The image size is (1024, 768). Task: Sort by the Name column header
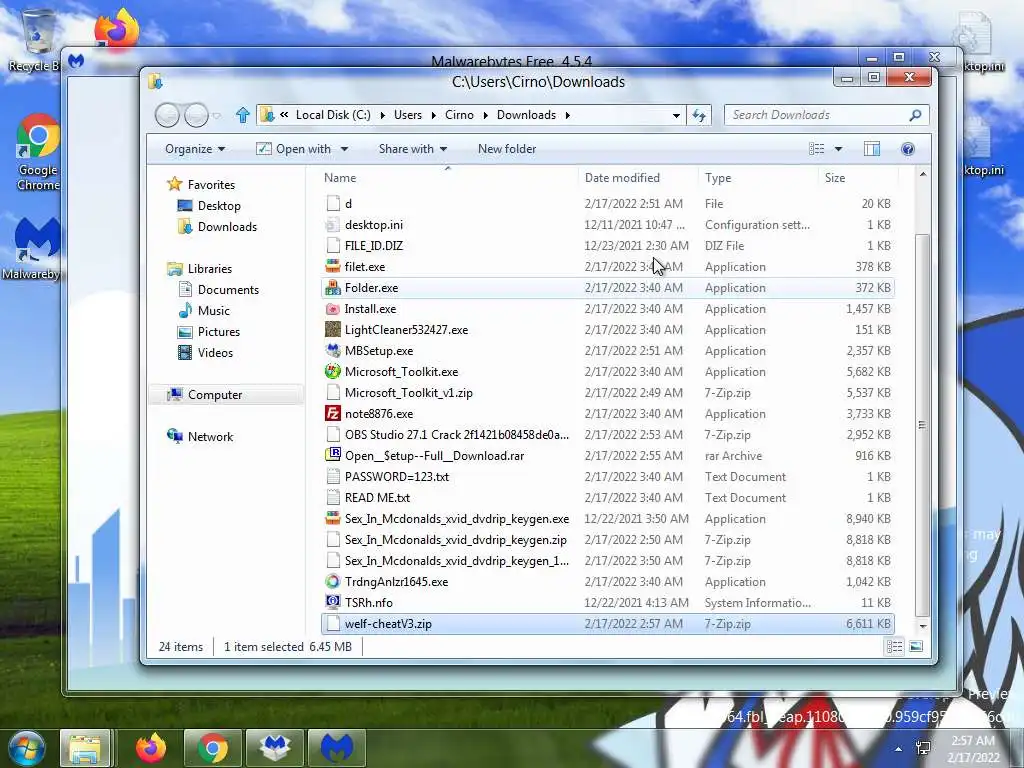[x=340, y=178]
